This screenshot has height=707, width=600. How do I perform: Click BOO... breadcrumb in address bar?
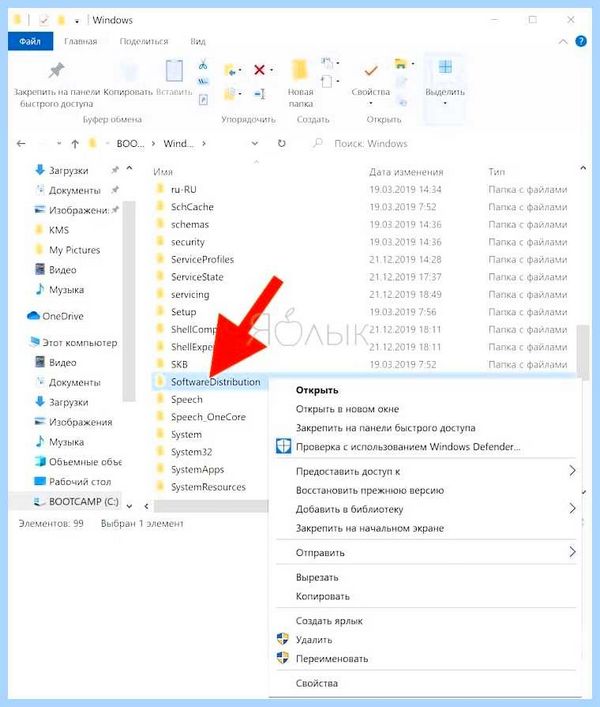click(130, 143)
